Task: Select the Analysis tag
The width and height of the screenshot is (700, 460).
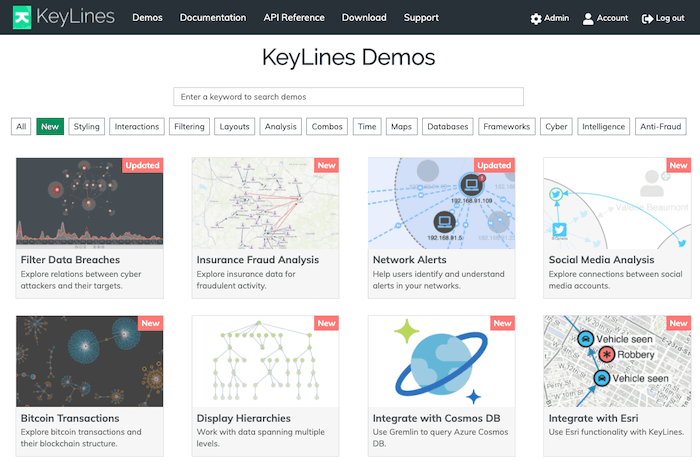Action: coord(280,126)
